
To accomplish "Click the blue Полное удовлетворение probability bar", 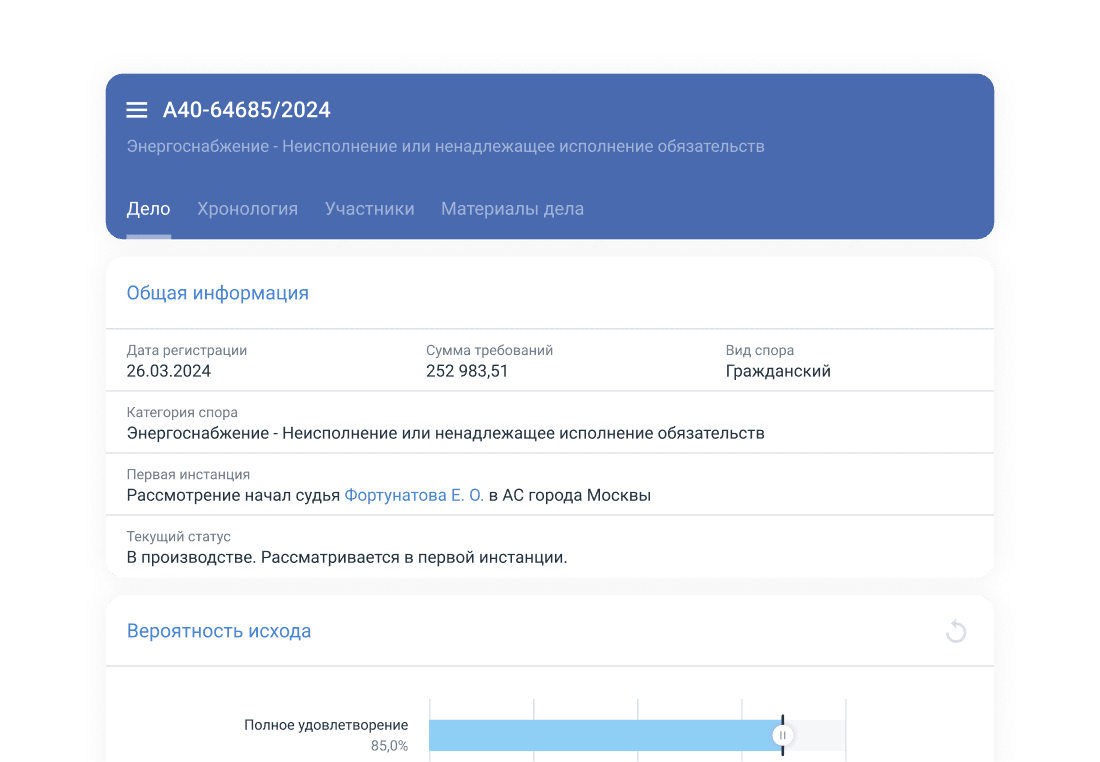I will tap(600, 735).
